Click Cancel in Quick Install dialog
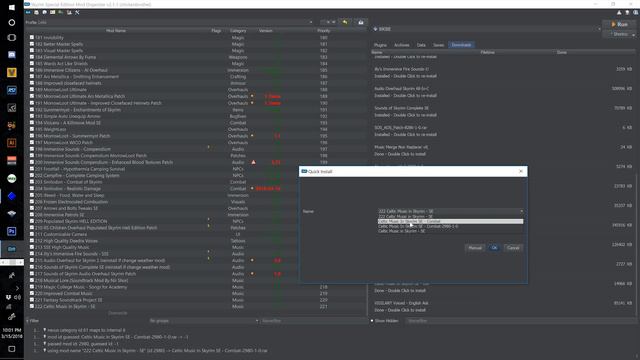The height and width of the screenshot is (360, 640). 513,248
